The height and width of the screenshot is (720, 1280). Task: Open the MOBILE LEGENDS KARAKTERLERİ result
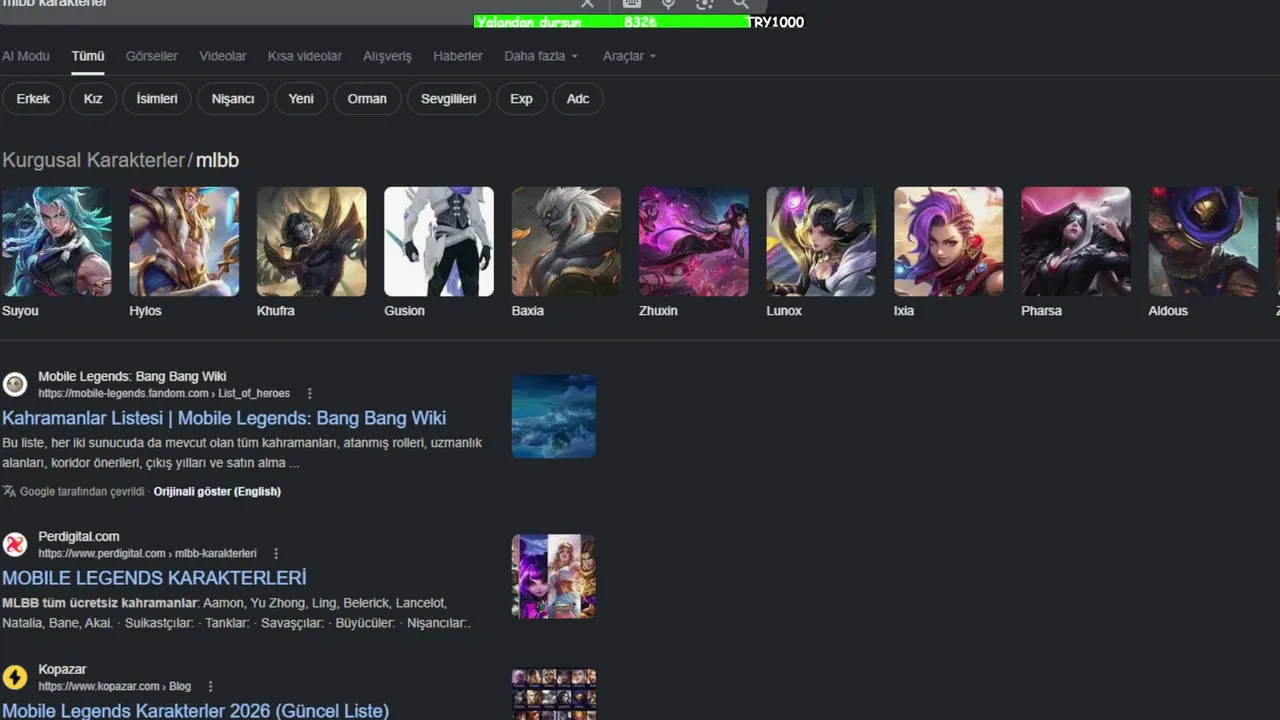tap(154, 578)
